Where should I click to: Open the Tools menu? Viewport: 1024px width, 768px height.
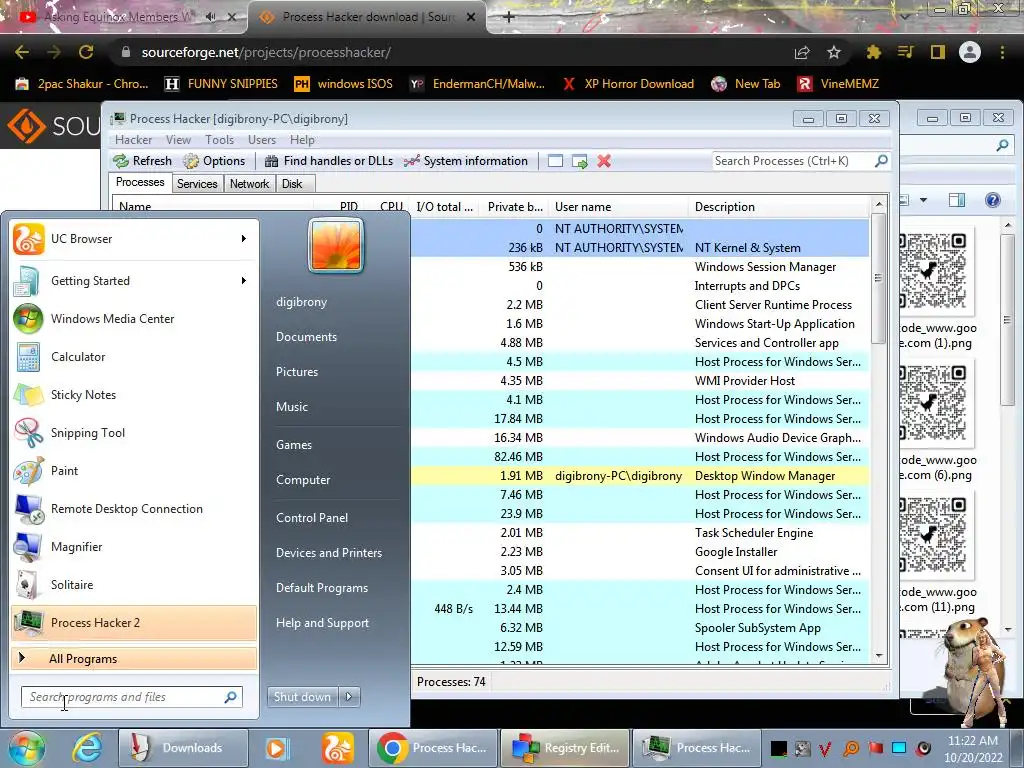click(219, 140)
